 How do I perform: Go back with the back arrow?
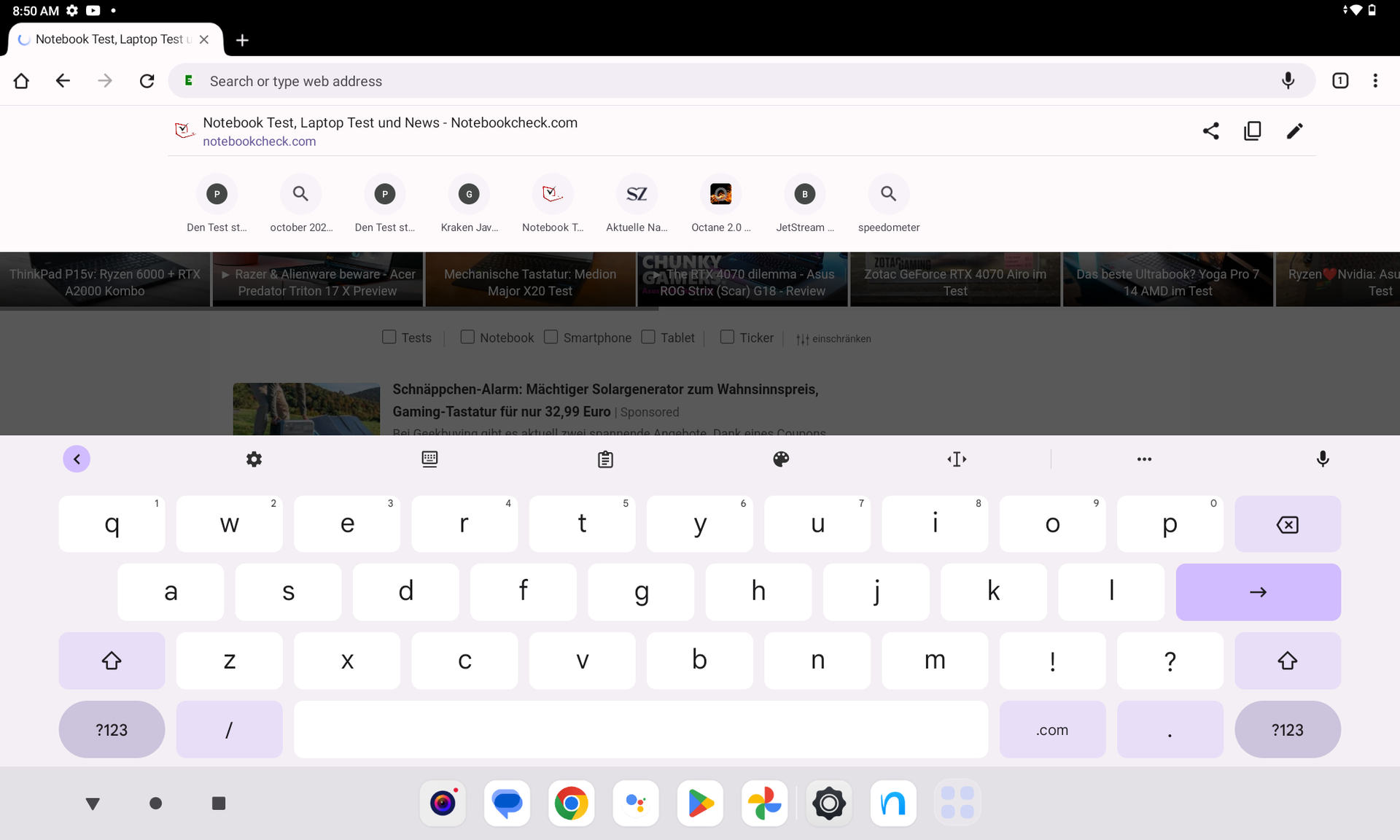63,81
